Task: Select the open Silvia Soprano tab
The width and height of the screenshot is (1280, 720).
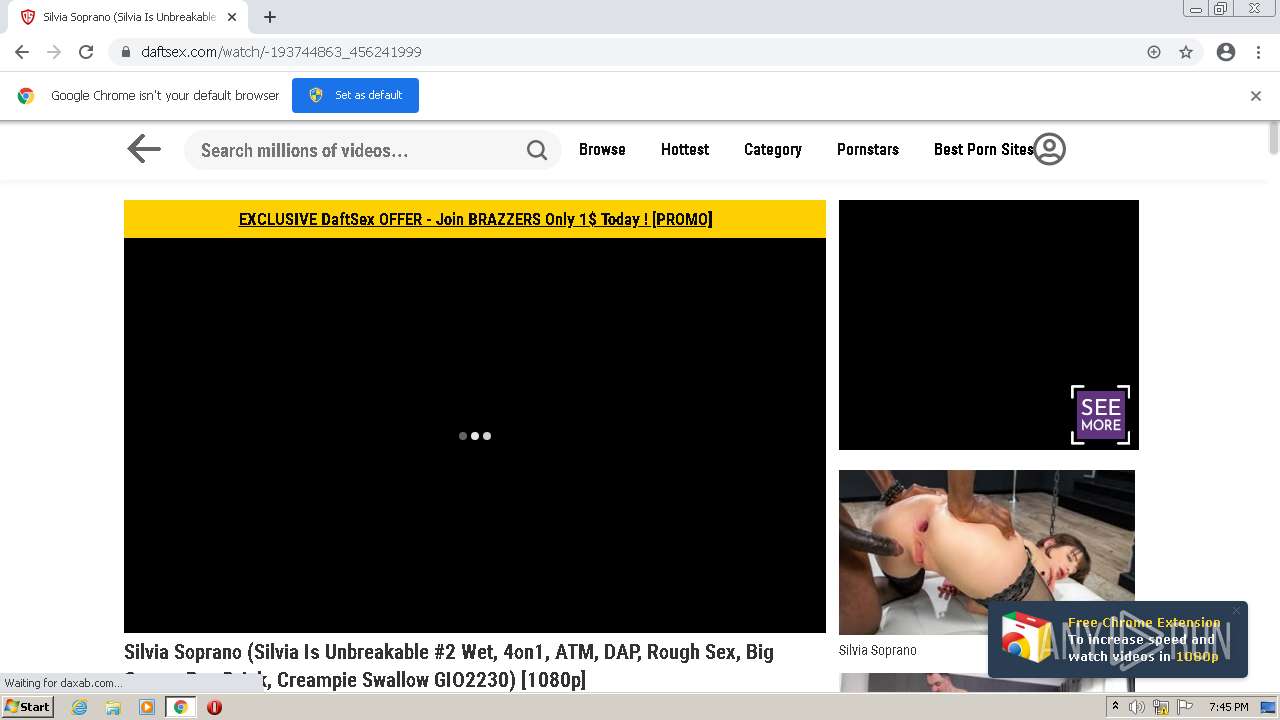Action: point(128,17)
